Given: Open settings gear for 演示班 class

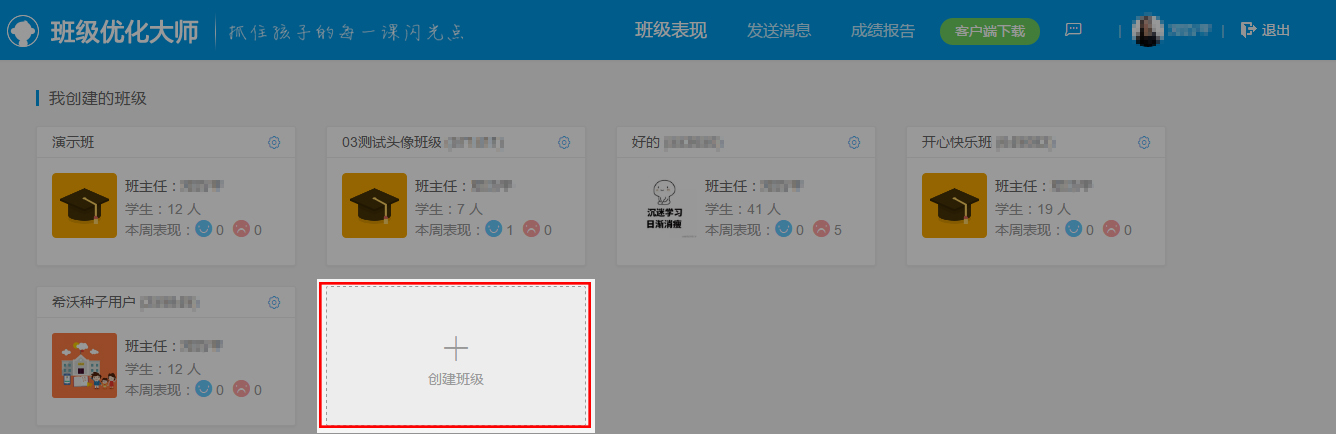Looking at the screenshot, I should 274,143.
